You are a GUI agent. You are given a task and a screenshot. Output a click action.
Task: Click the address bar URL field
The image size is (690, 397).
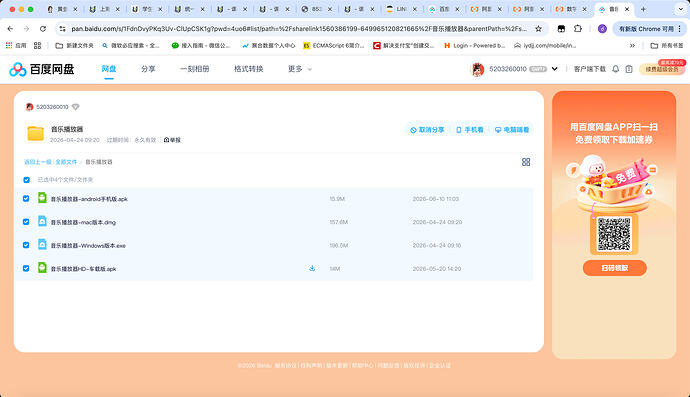(x=299, y=29)
